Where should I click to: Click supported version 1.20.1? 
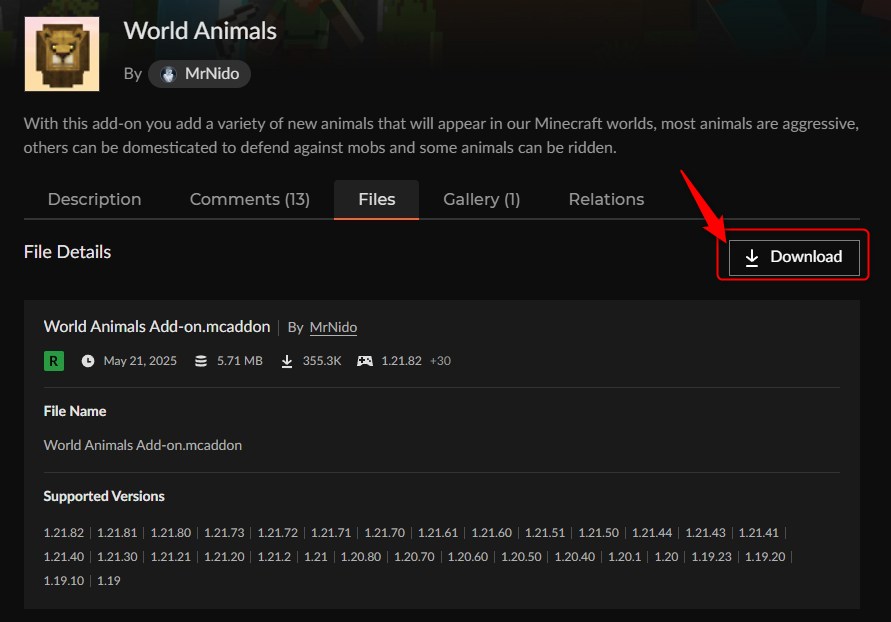coord(624,557)
